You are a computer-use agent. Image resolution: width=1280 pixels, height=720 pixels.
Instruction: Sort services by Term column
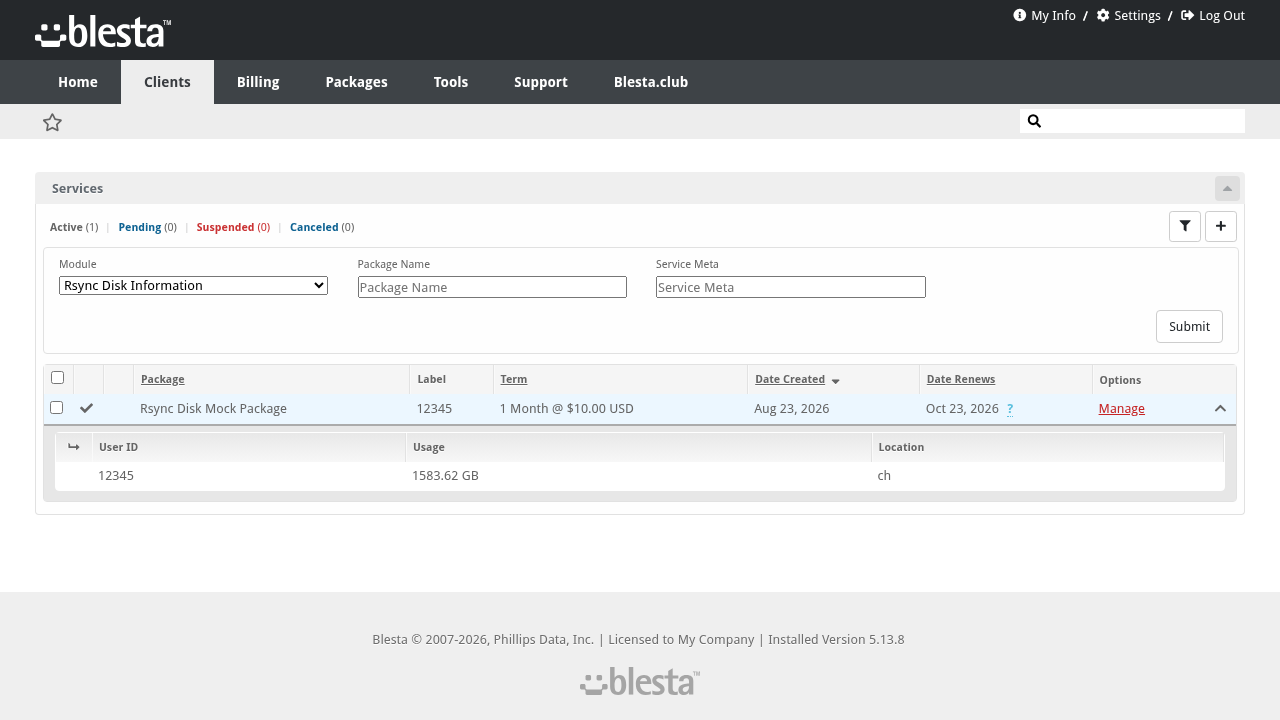pyautogui.click(x=514, y=380)
